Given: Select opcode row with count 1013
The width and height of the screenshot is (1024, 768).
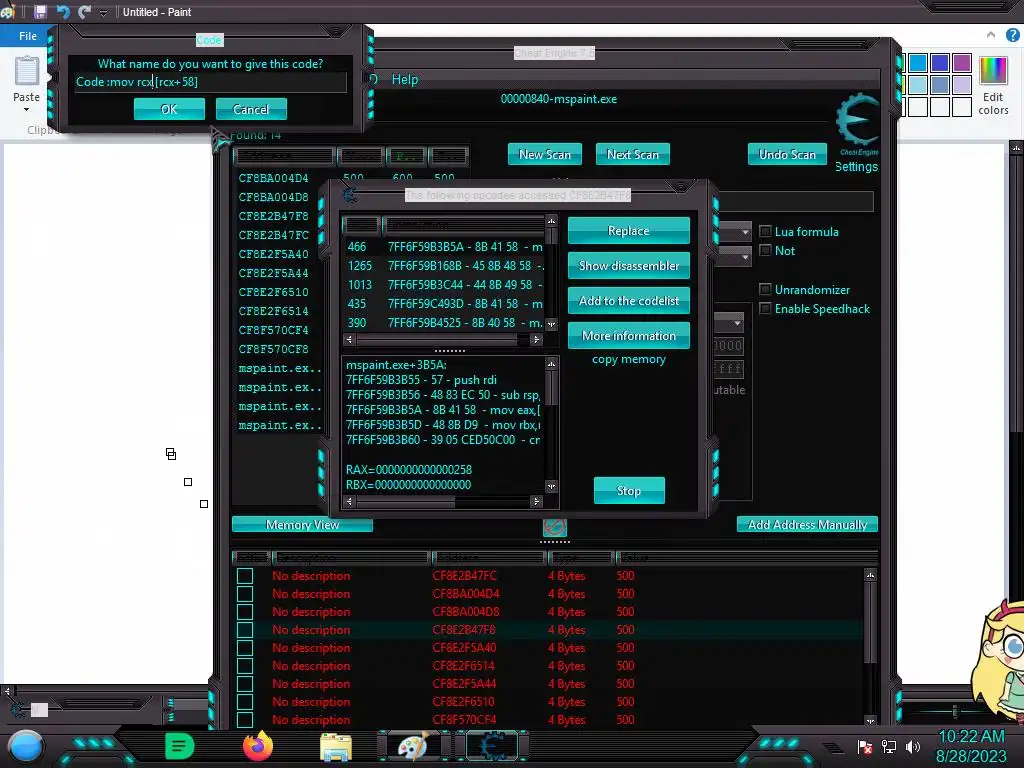Looking at the screenshot, I should [444, 285].
